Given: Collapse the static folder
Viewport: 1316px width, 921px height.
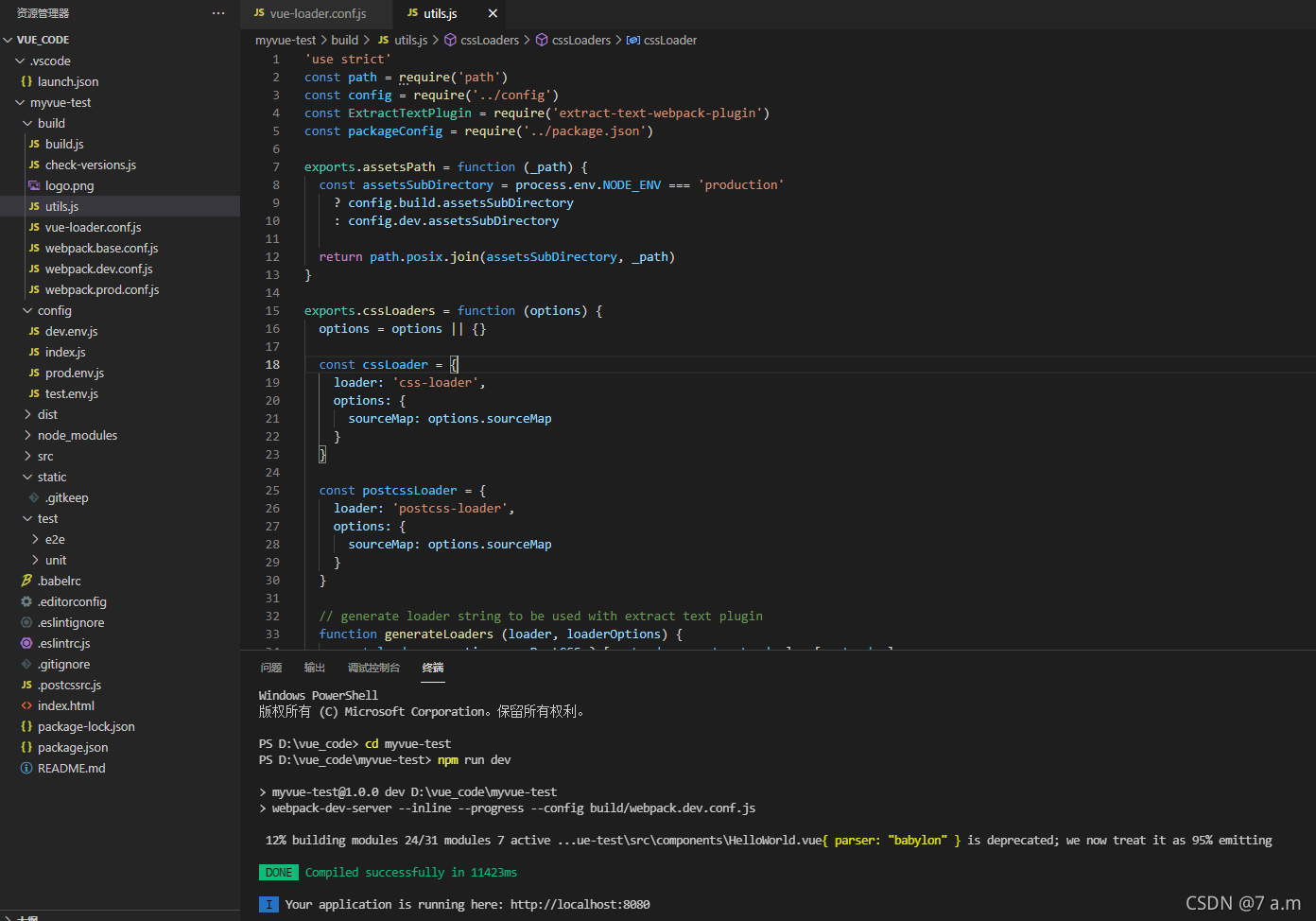Looking at the screenshot, I should point(27,477).
